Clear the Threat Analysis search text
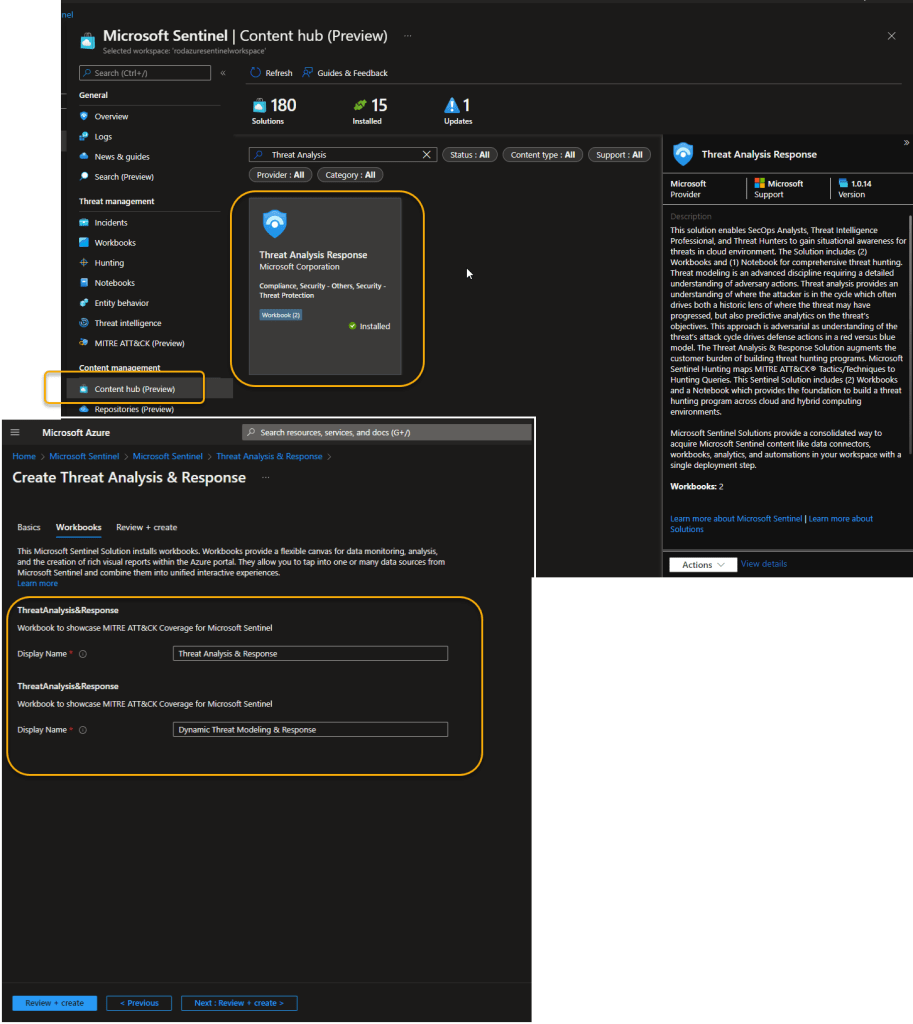This screenshot has height=1024, width=913. click(x=426, y=155)
